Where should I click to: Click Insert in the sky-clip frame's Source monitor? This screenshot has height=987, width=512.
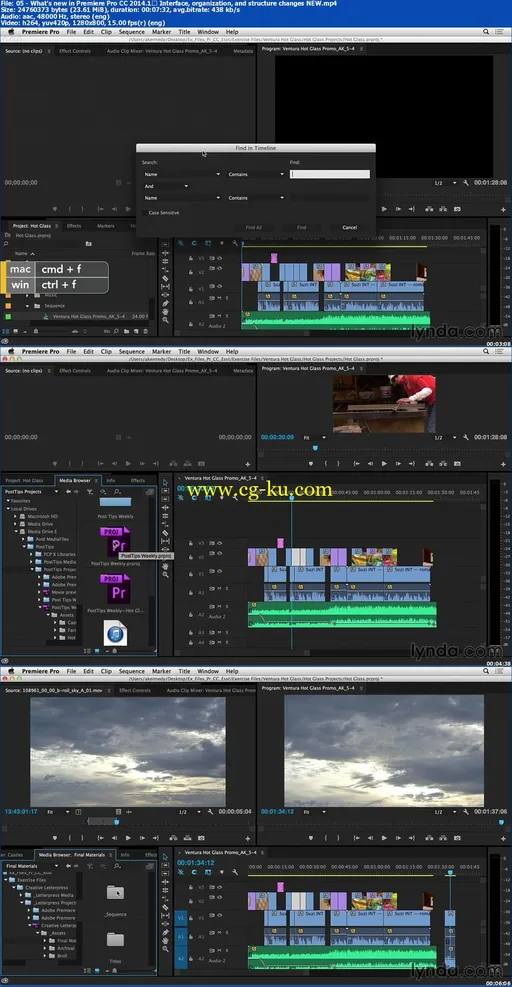(x=172, y=838)
